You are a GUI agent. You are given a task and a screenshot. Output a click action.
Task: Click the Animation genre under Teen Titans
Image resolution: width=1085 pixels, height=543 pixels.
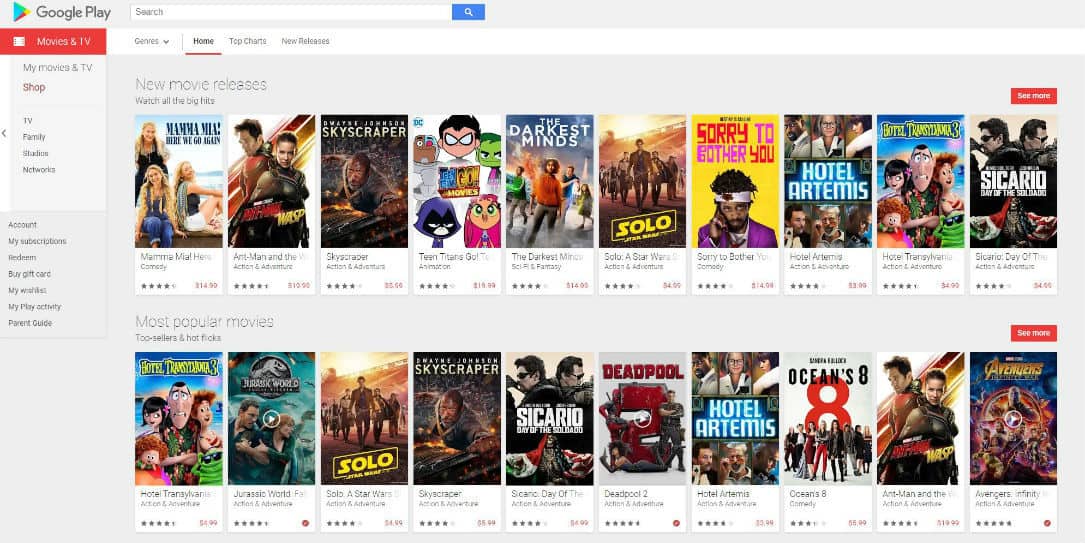pos(433,266)
